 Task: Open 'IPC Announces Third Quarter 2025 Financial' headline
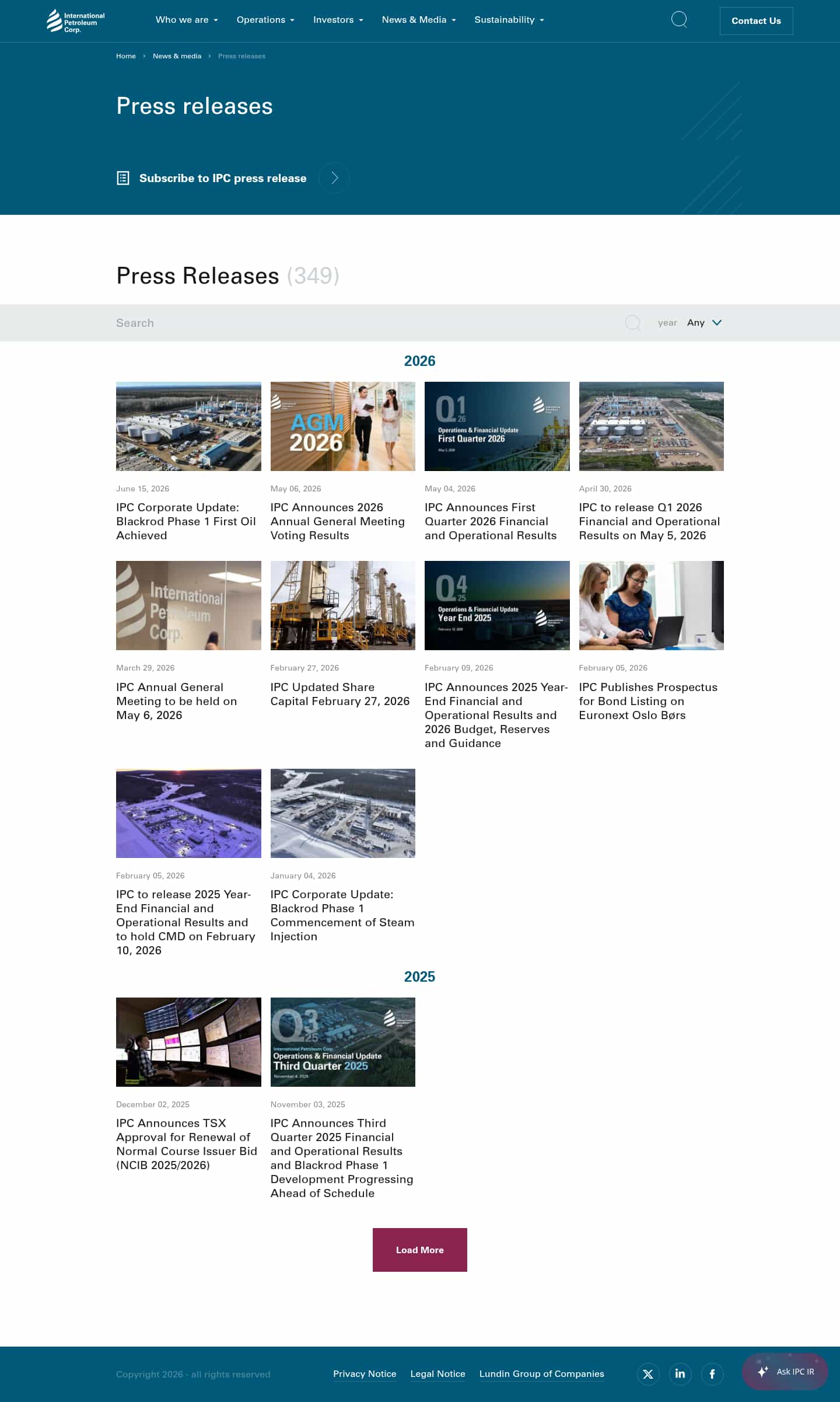coord(342,1158)
